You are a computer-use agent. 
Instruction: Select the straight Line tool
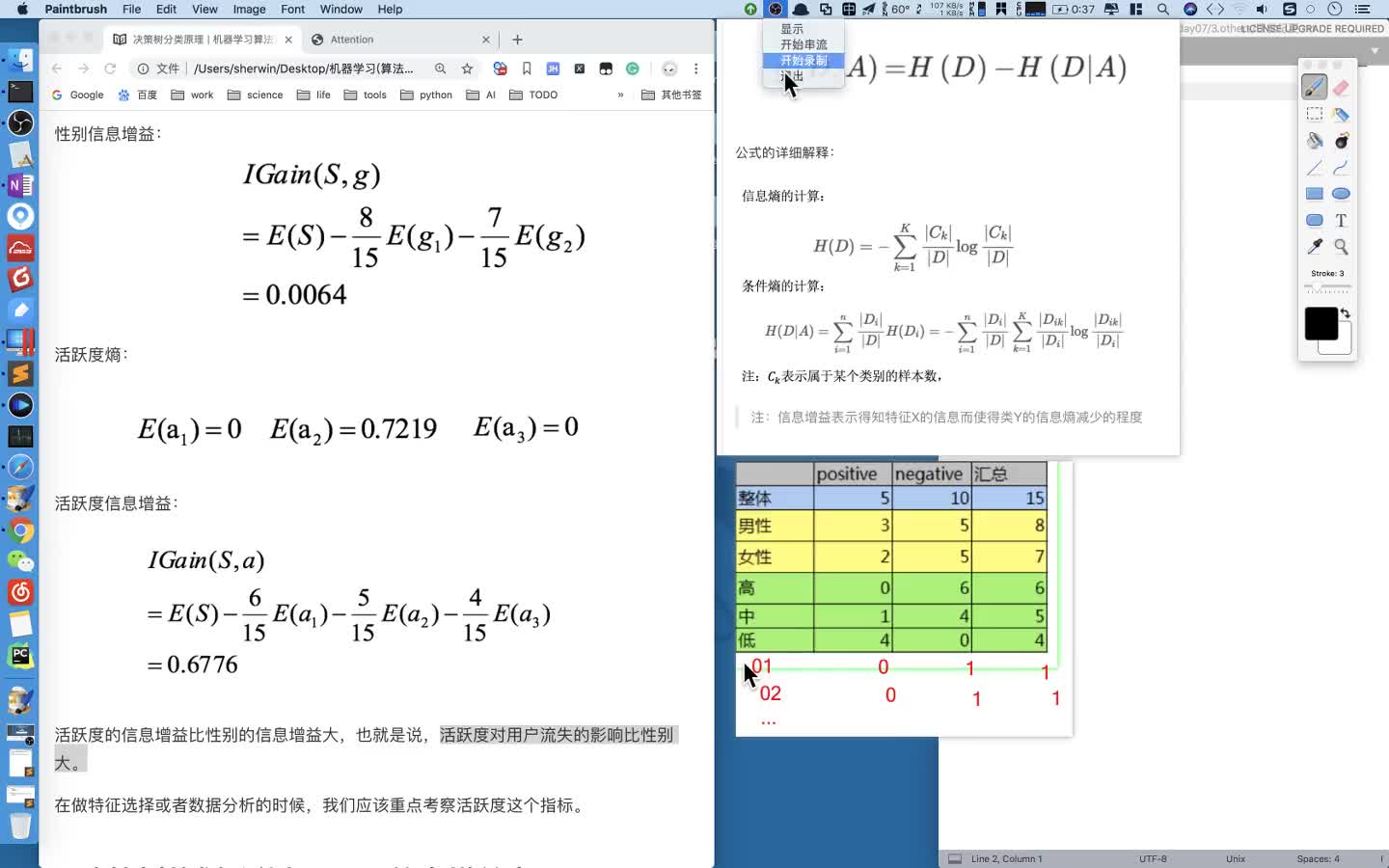[1314, 168]
